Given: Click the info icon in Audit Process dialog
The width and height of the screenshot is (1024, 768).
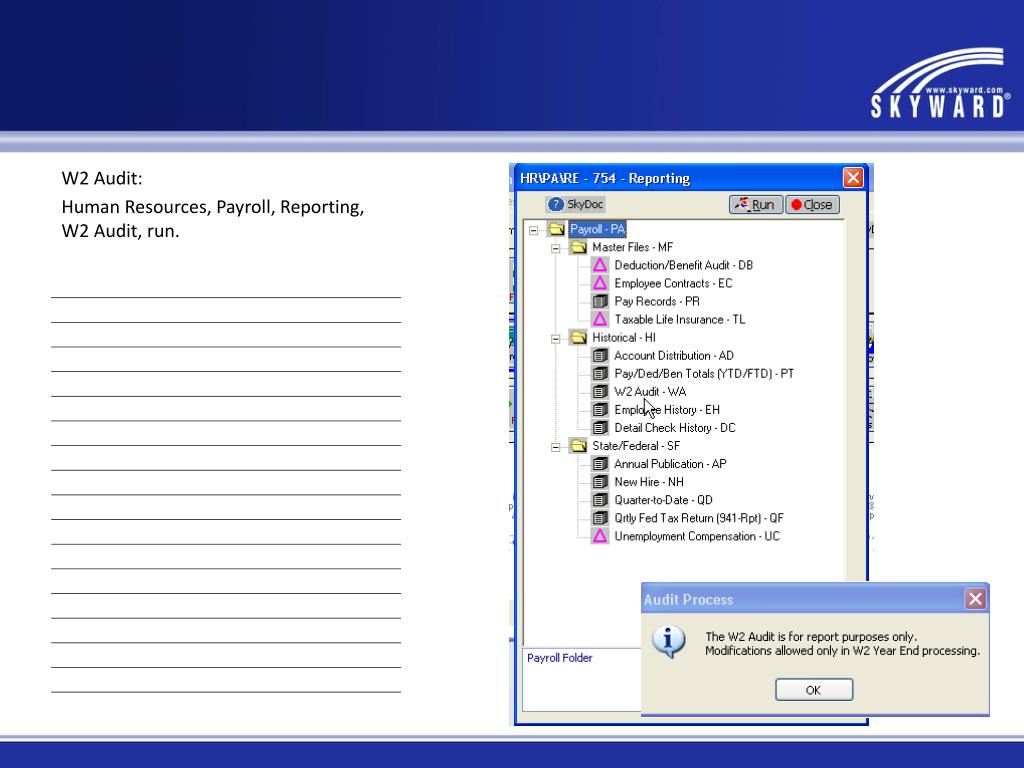Looking at the screenshot, I should (x=668, y=641).
